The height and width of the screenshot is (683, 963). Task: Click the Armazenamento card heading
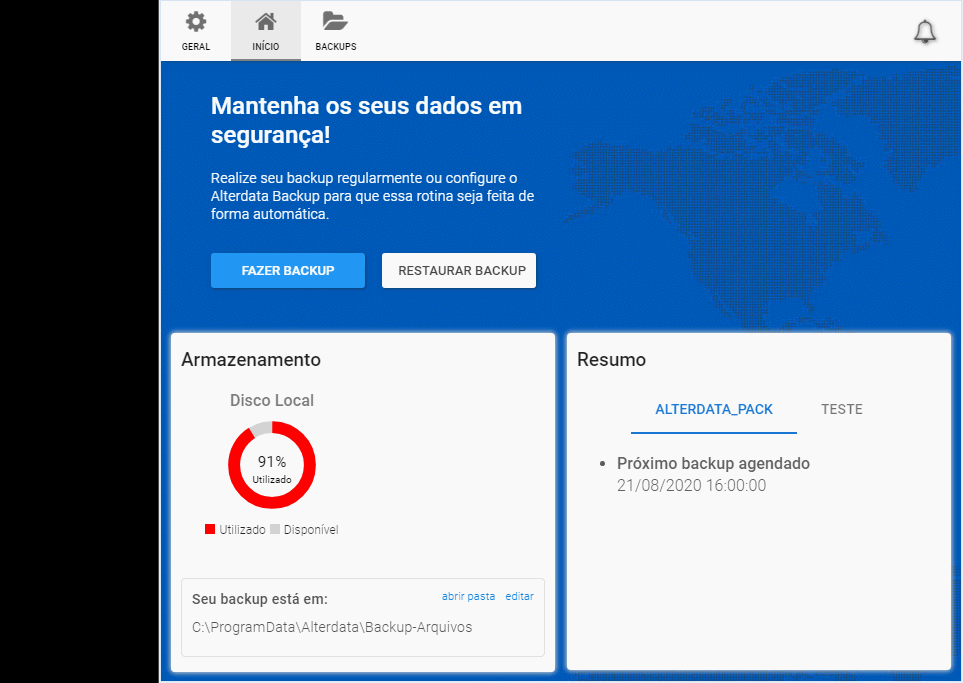tap(251, 359)
